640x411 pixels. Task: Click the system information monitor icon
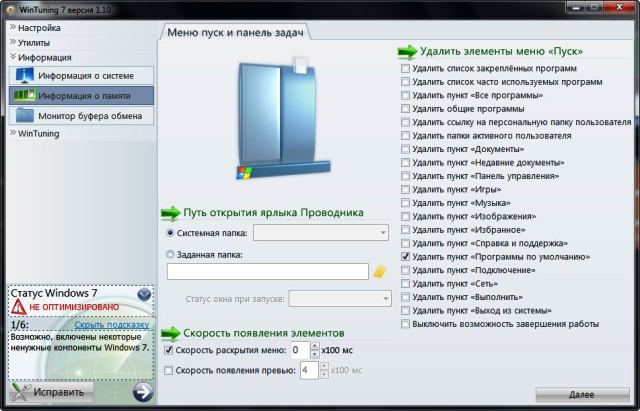click(x=24, y=76)
